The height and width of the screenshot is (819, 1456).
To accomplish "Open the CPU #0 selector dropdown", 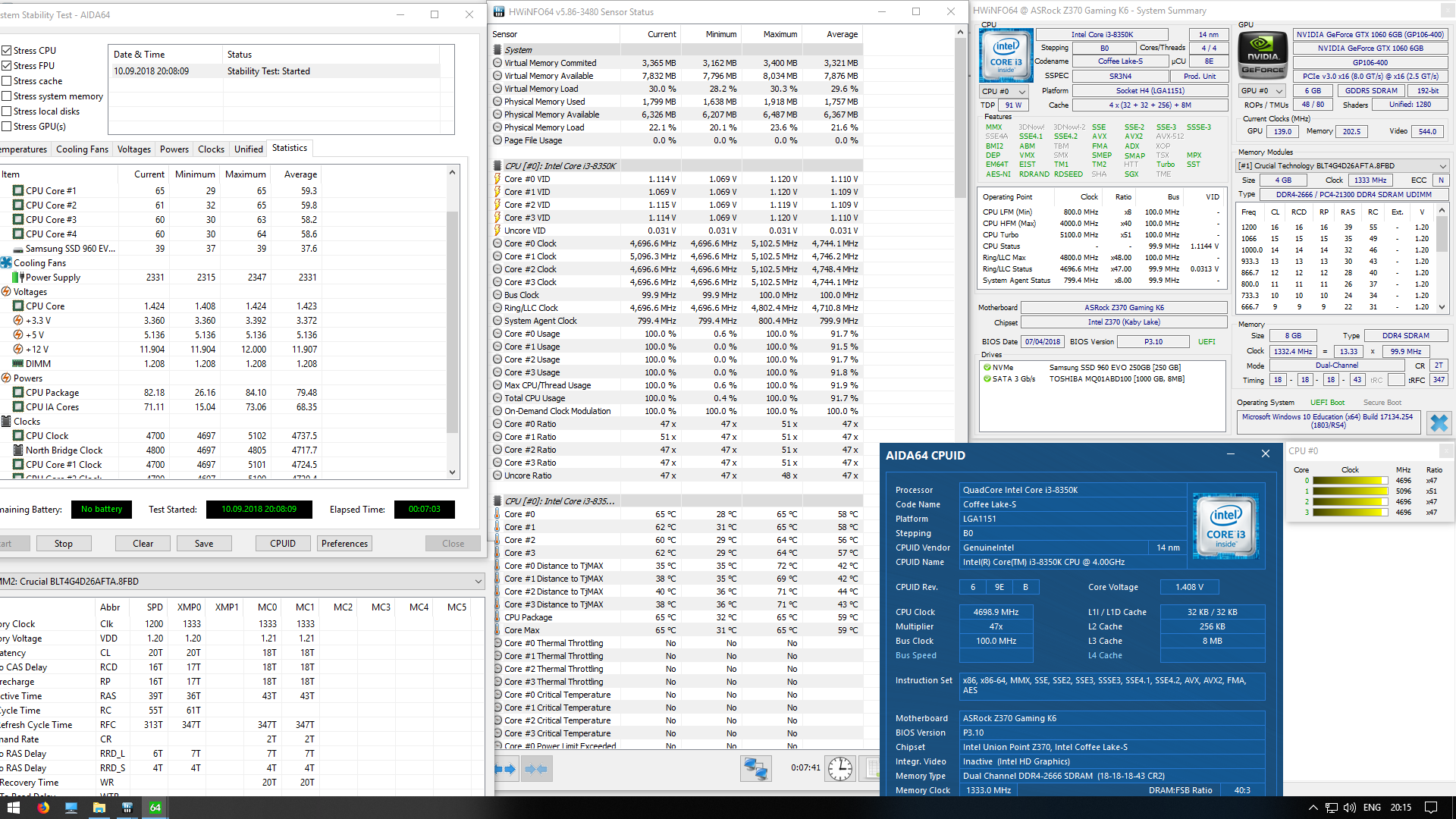I will click(x=1003, y=91).
